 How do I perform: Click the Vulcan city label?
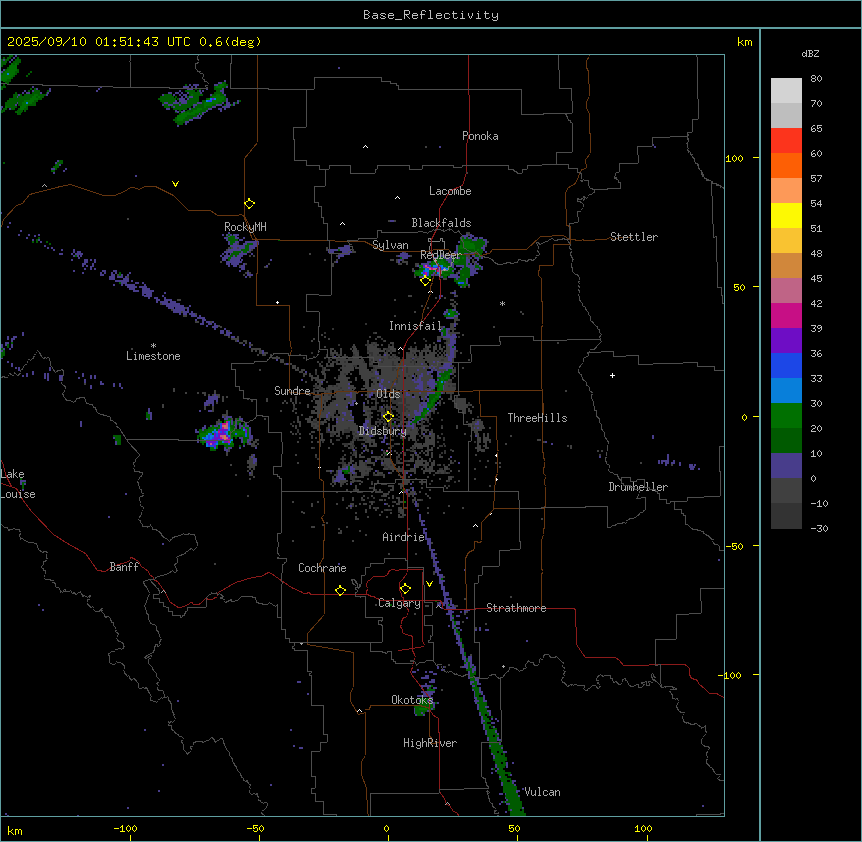point(542,792)
